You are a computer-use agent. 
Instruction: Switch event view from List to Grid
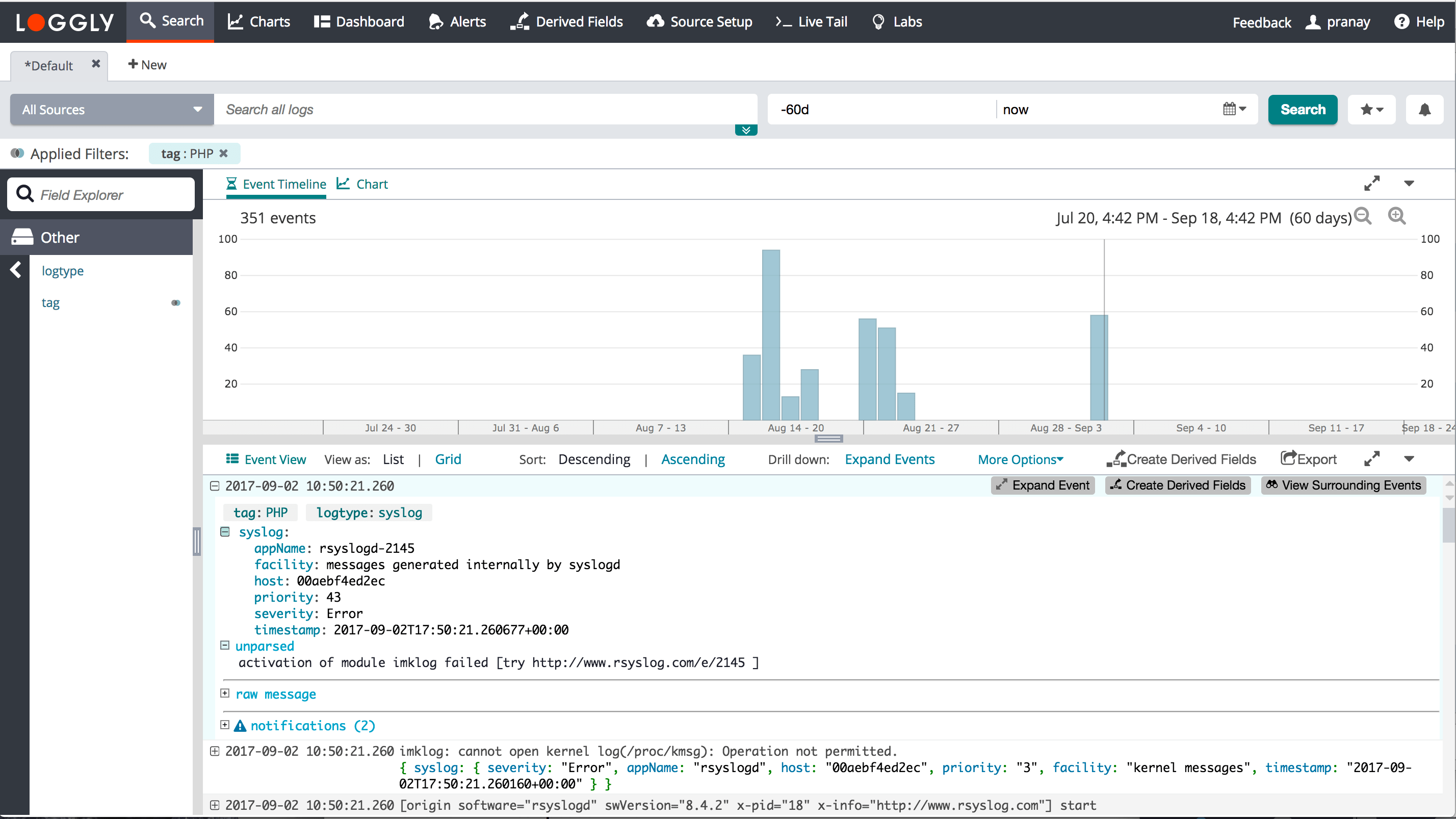point(448,459)
